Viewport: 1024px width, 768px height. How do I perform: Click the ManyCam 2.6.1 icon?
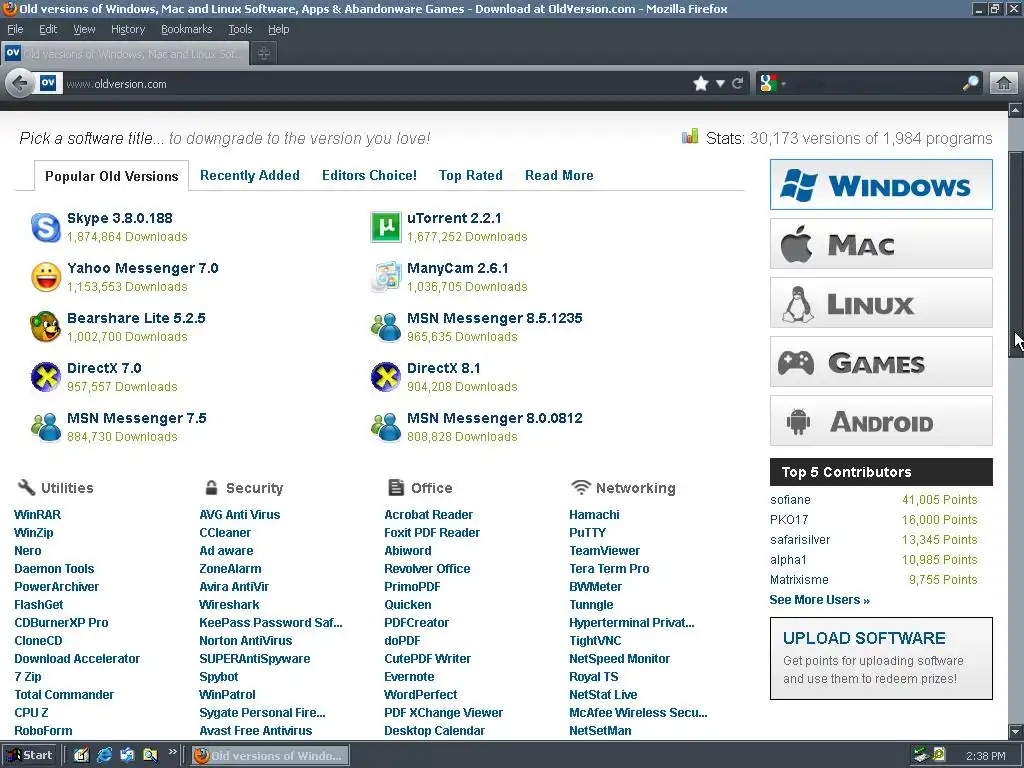(x=386, y=277)
